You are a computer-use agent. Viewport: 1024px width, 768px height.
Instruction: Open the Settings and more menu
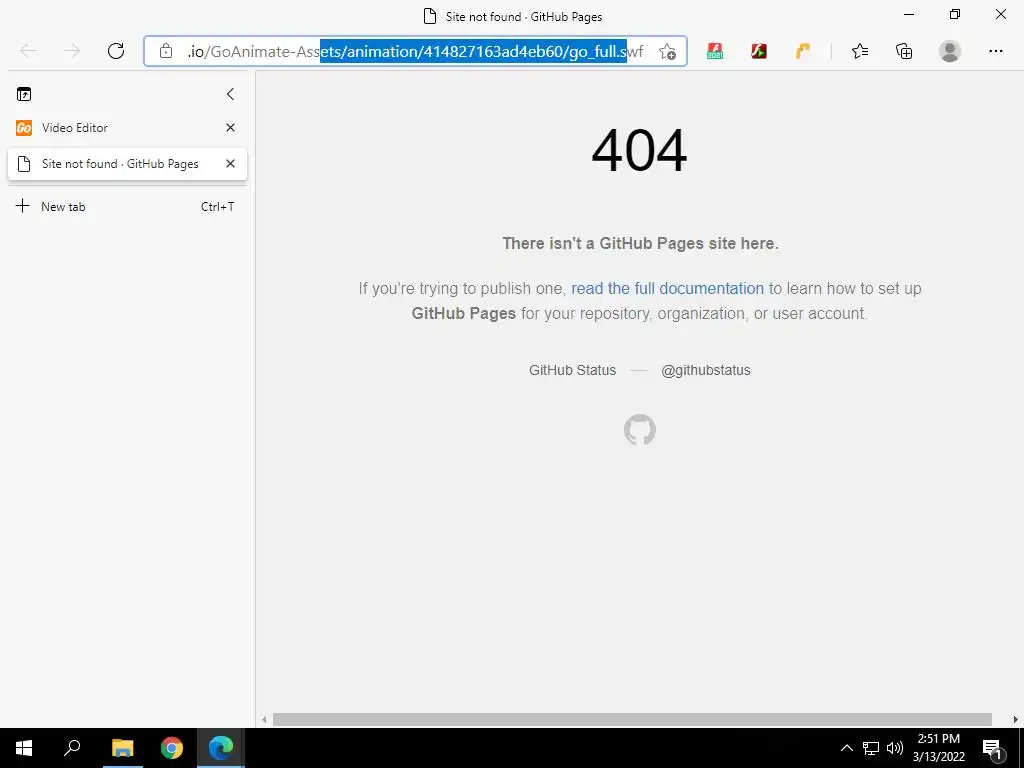995,51
